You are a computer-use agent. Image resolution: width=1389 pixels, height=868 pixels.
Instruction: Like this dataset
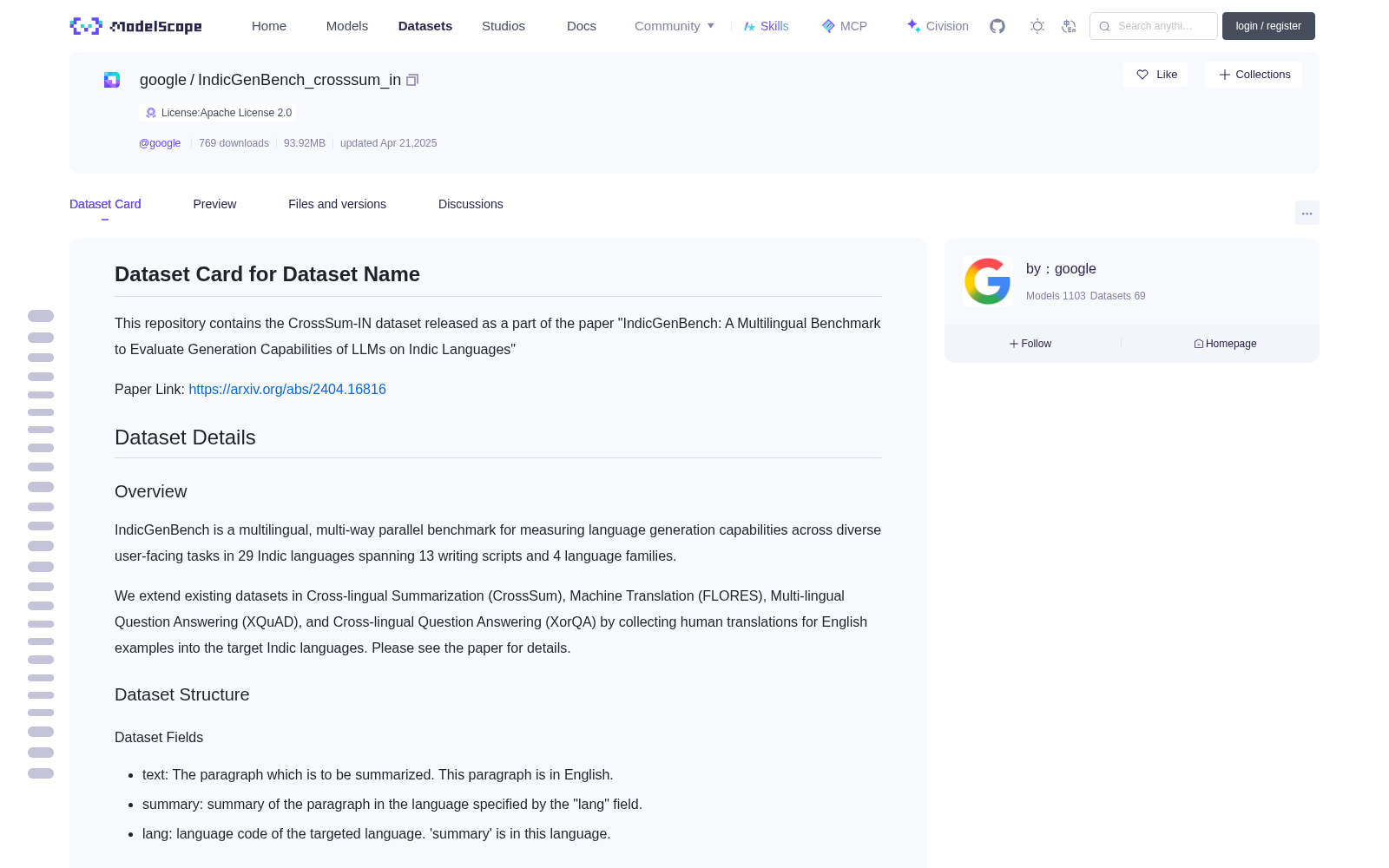(x=1155, y=75)
